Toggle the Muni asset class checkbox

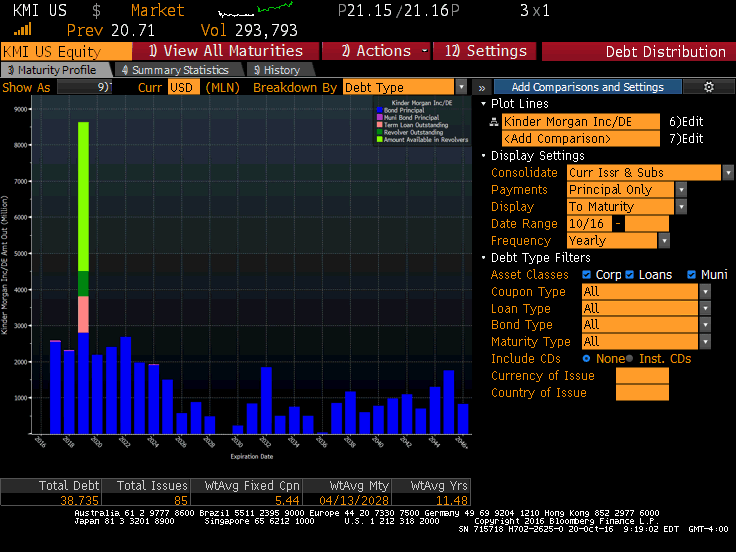pos(691,275)
